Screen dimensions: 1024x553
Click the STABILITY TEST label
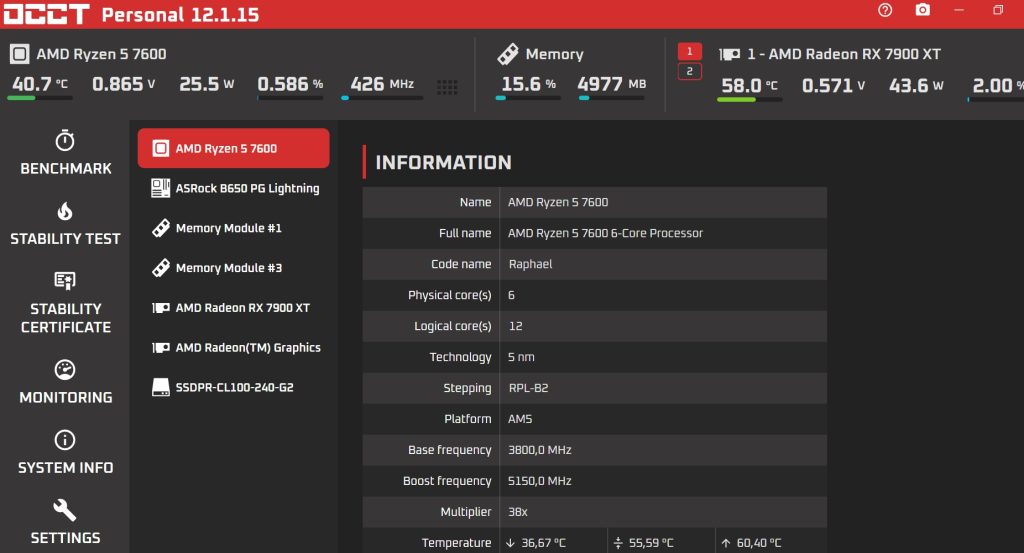pos(65,239)
